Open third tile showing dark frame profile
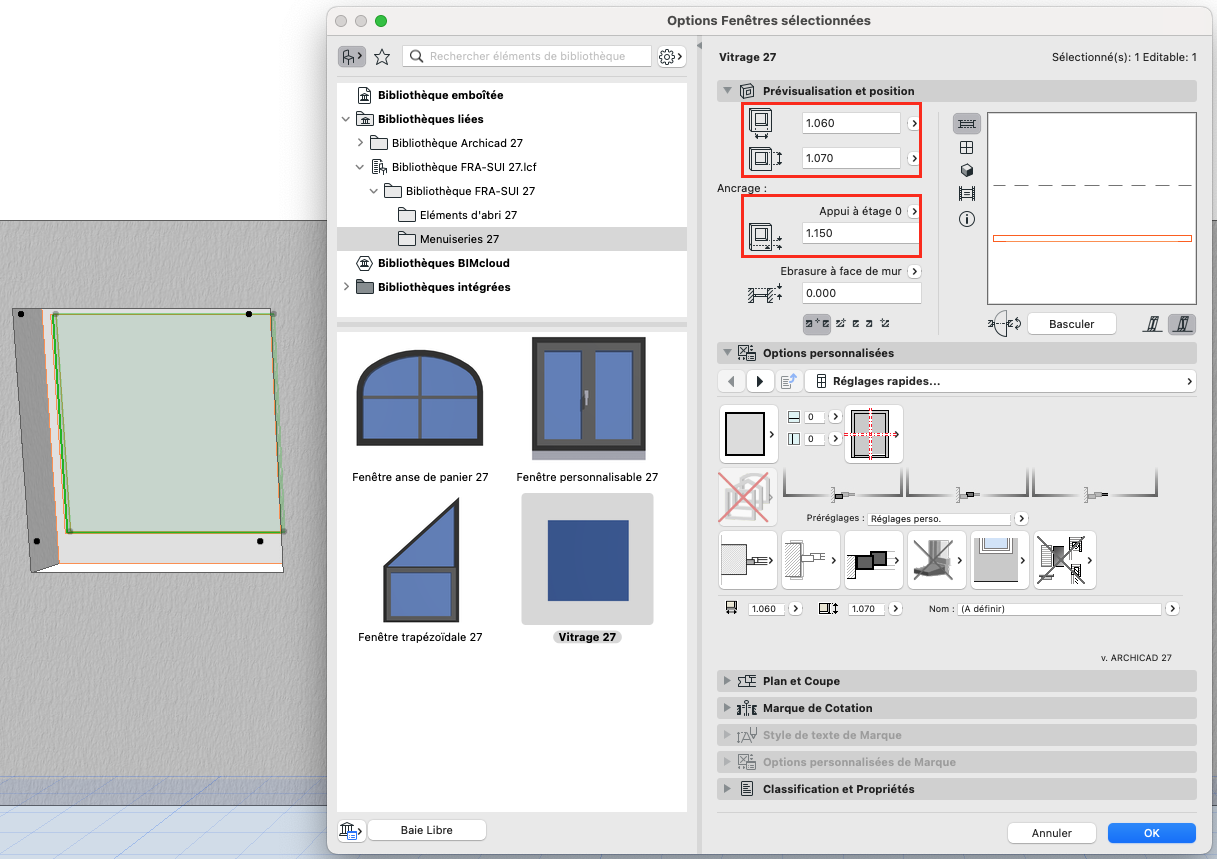This screenshot has height=859, width=1217. click(x=874, y=559)
